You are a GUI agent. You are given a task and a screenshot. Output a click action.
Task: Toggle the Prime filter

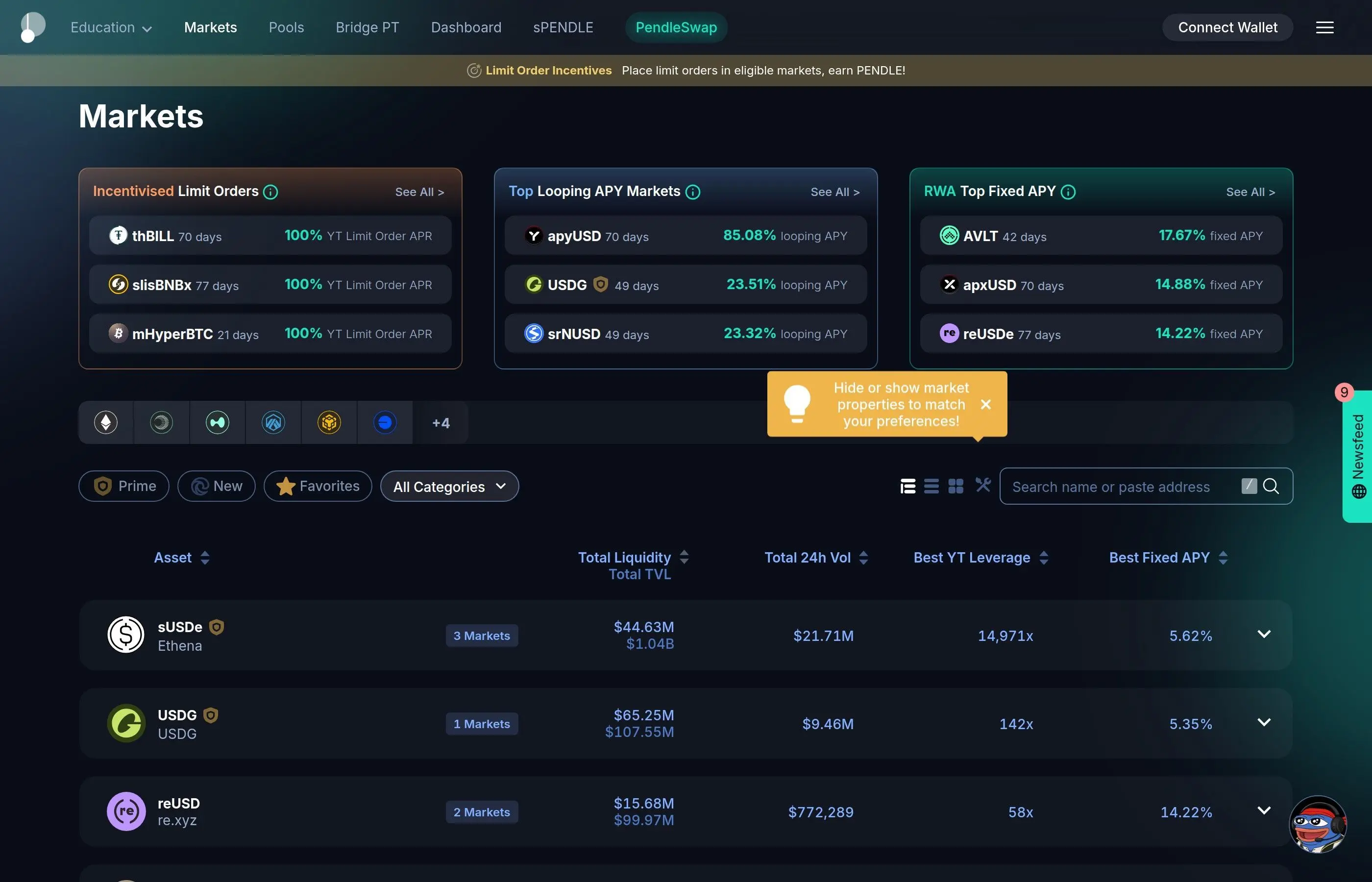[124, 486]
